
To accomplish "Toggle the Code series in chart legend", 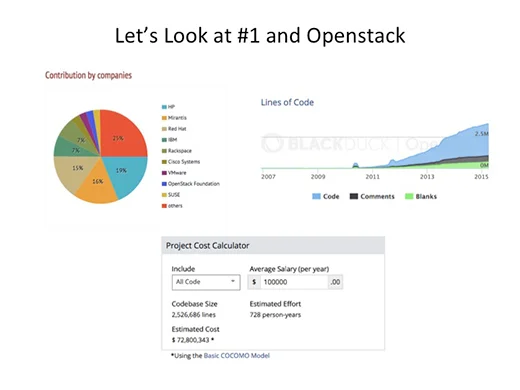I will click(326, 197).
